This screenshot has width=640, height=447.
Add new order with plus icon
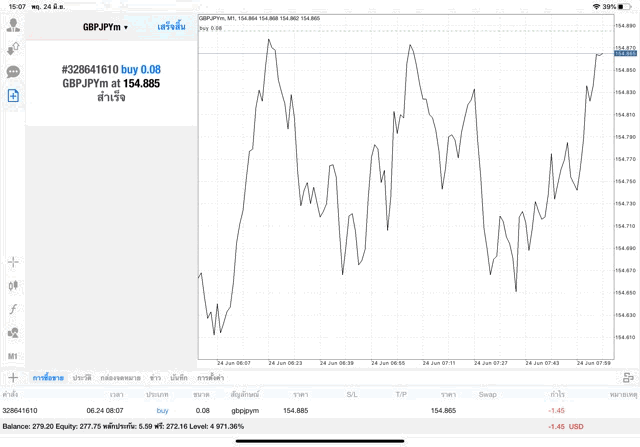13,378
